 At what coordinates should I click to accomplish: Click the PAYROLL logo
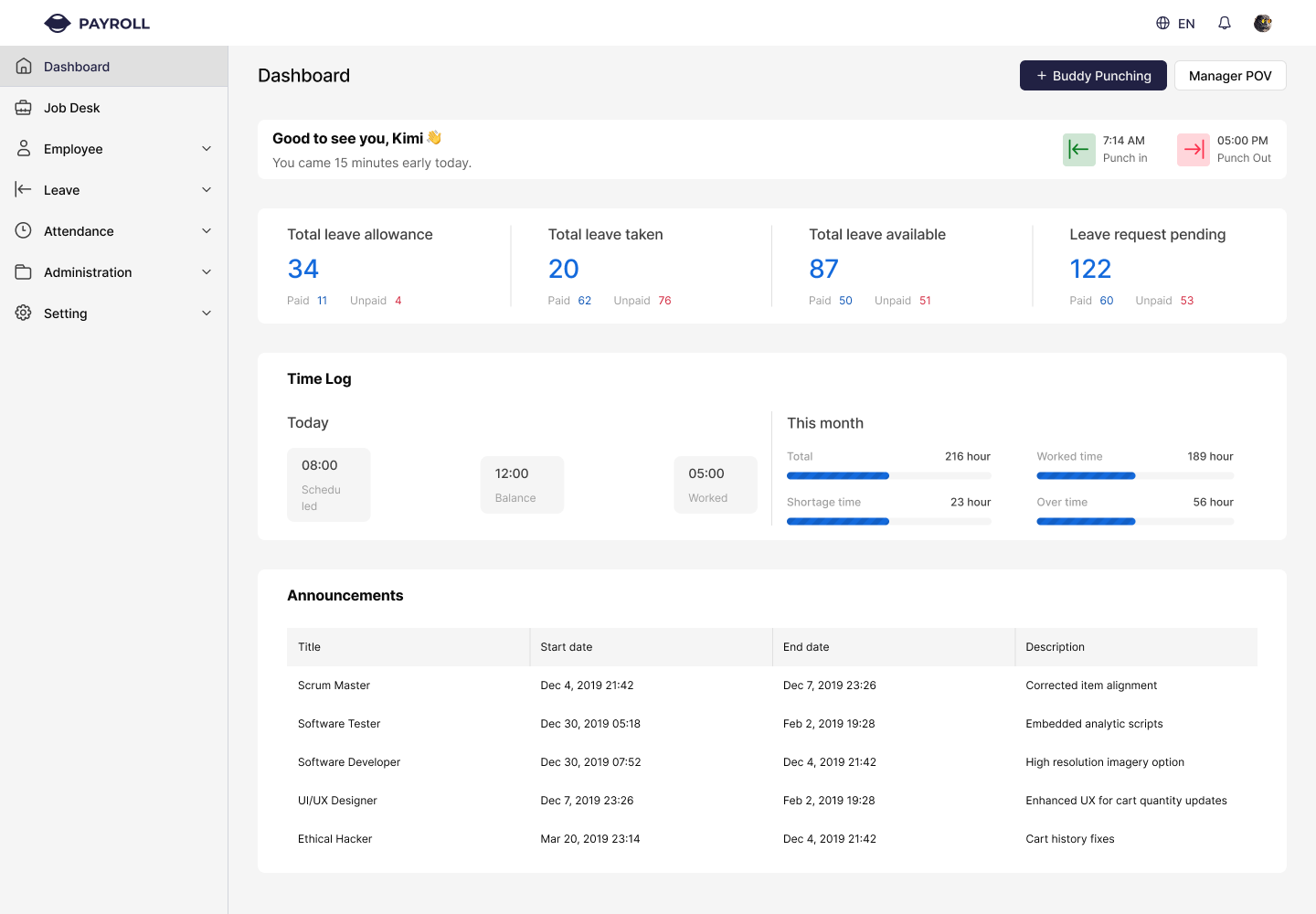pos(95,23)
